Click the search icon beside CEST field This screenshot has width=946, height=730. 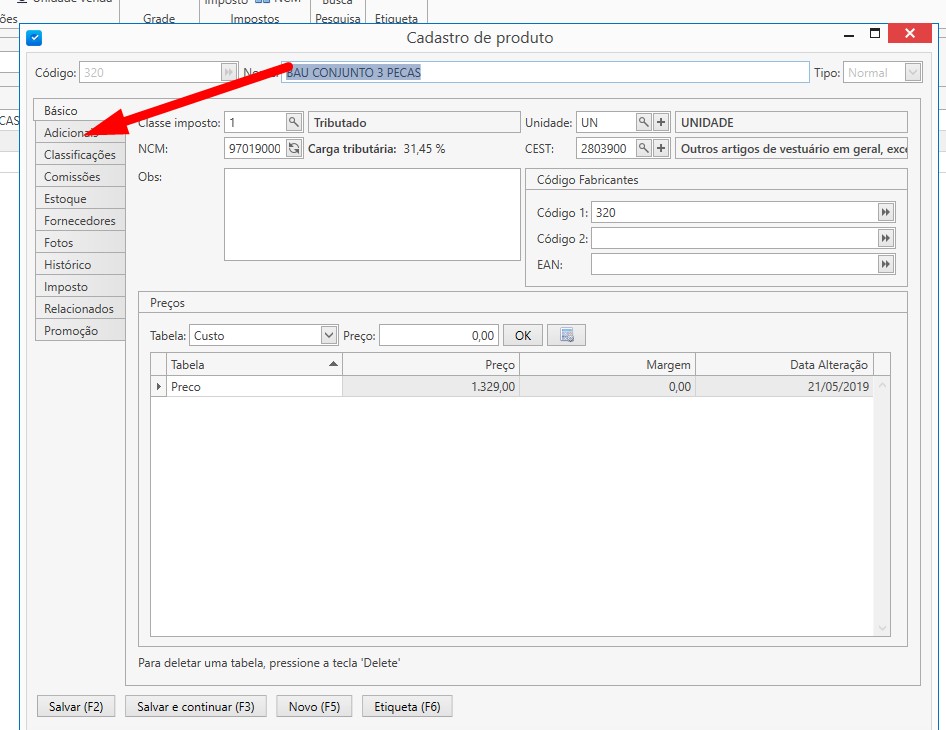pyautogui.click(x=643, y=149)
